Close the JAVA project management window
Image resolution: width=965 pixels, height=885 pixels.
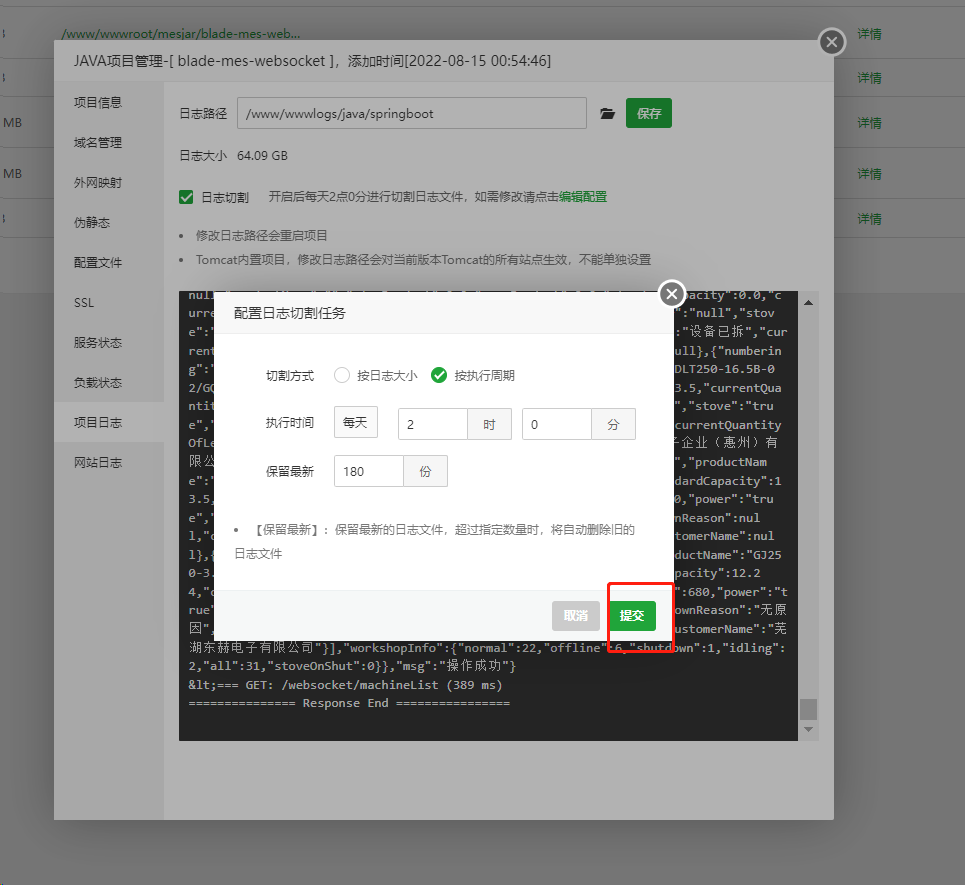[x=832, y=42]
